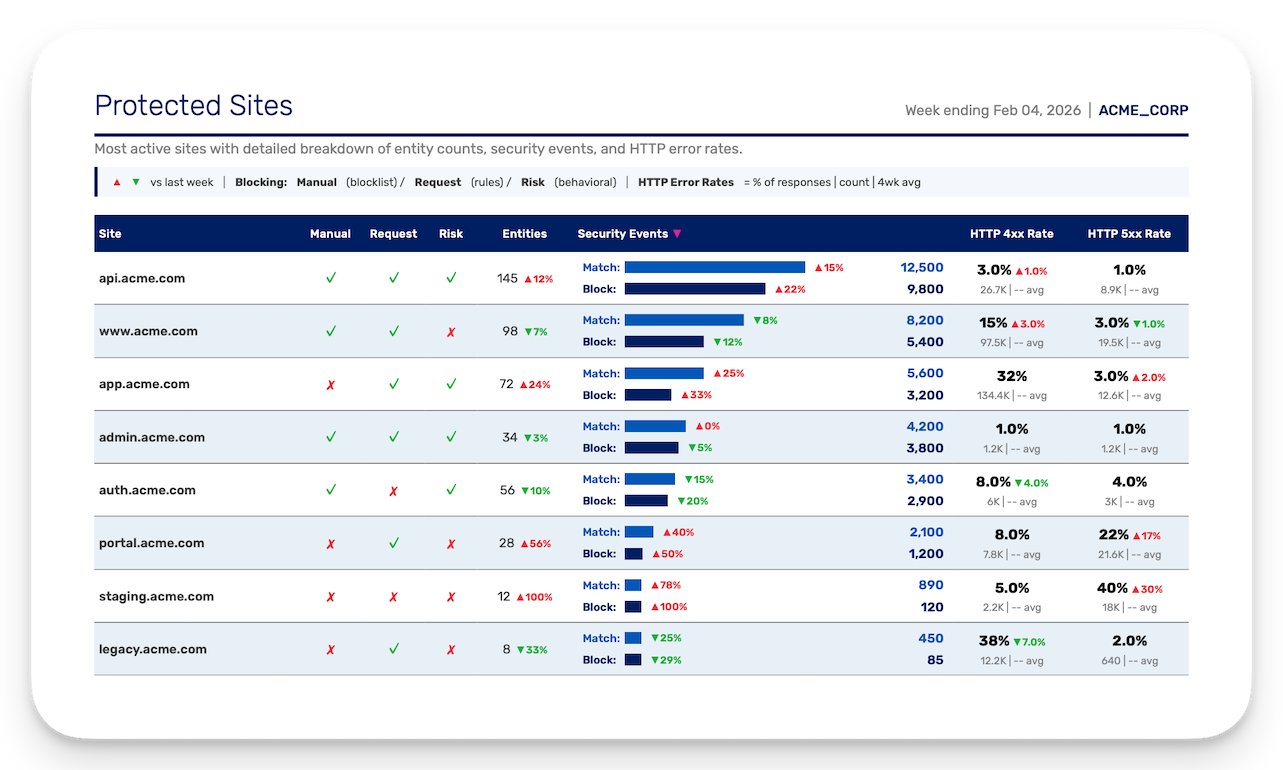Click the HTTP 5xx Rate column header
The height and width of the screenshot is (770, 1283).
pyautogui.click(x=1129, y=234)
